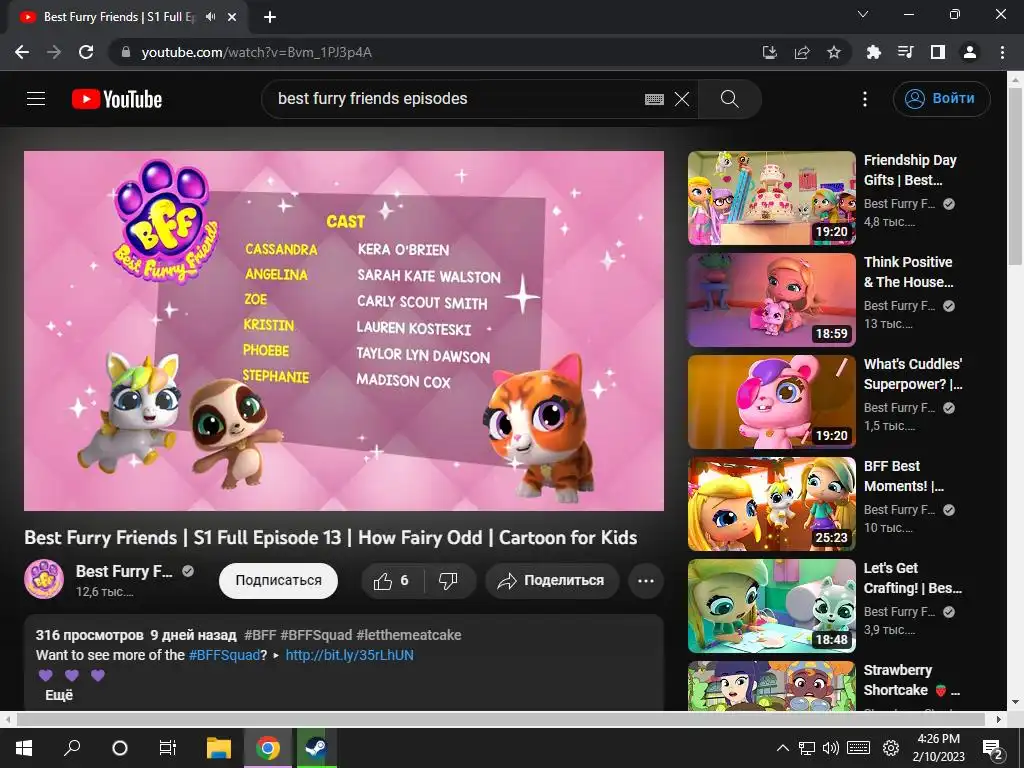Open Windows taskbar search
Image resolution: width=1024 pixels, height=768 pixels.
72,748
